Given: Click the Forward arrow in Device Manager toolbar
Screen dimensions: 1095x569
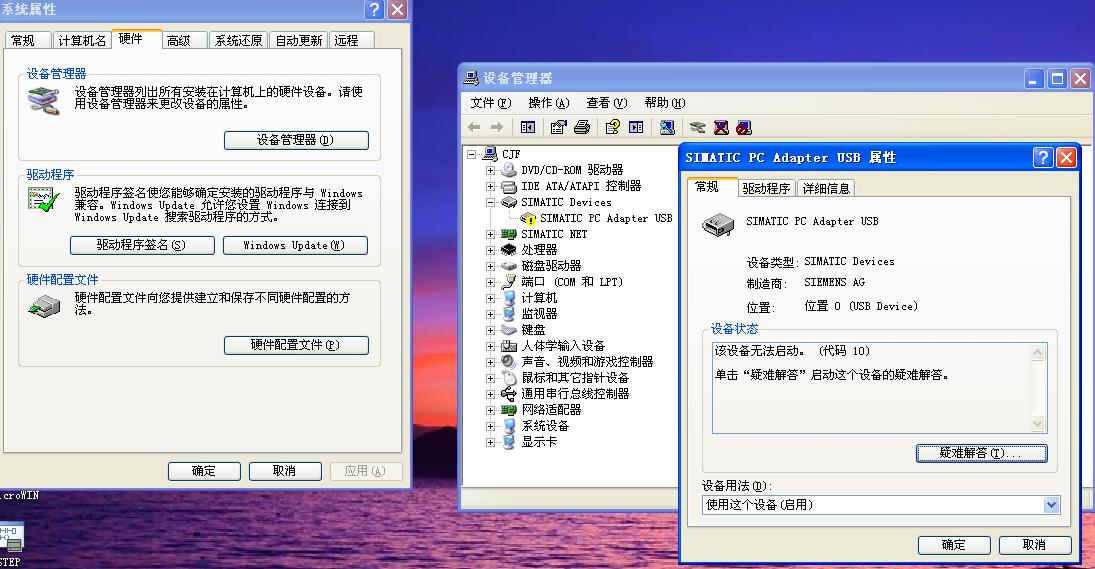Looking at the screenshot, I should pyautogui.click(x=497, y=127).
